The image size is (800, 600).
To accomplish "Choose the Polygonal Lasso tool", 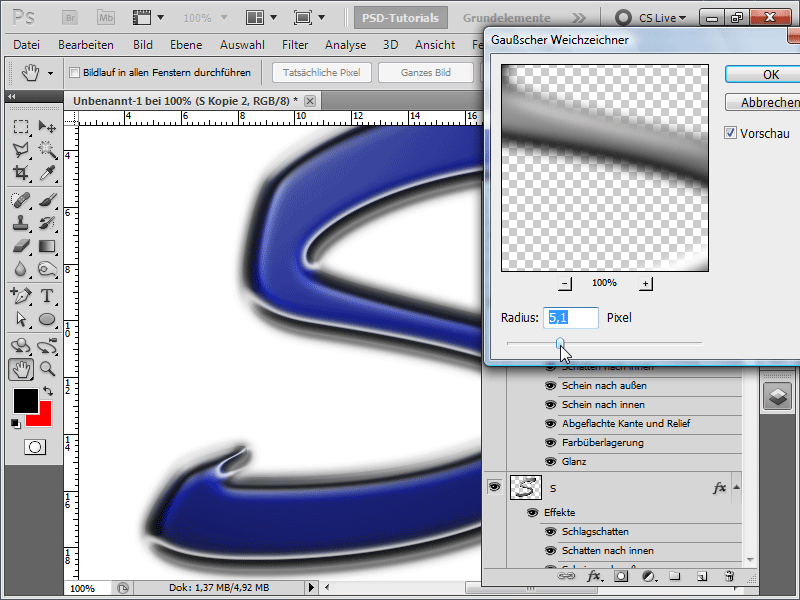I will [20, 149].
